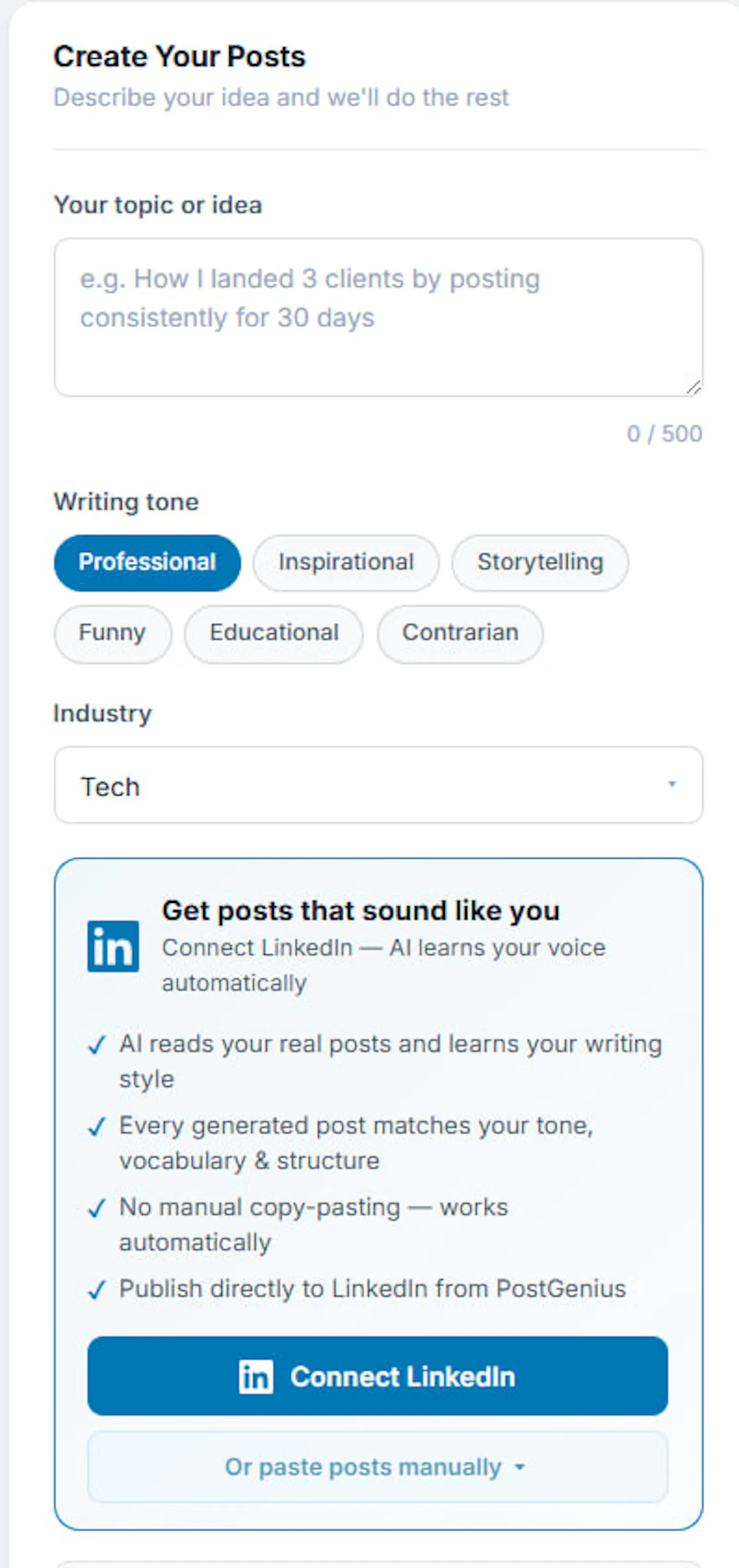
Task: Click the checkmark beside 'Publish directly to LinkedIn'
Action: [97, 1290]
